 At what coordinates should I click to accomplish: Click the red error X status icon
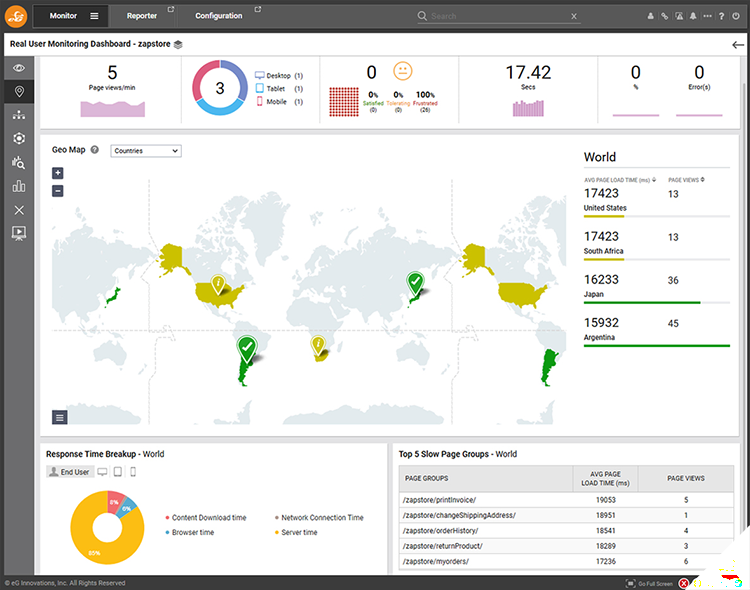pos(684,583)
